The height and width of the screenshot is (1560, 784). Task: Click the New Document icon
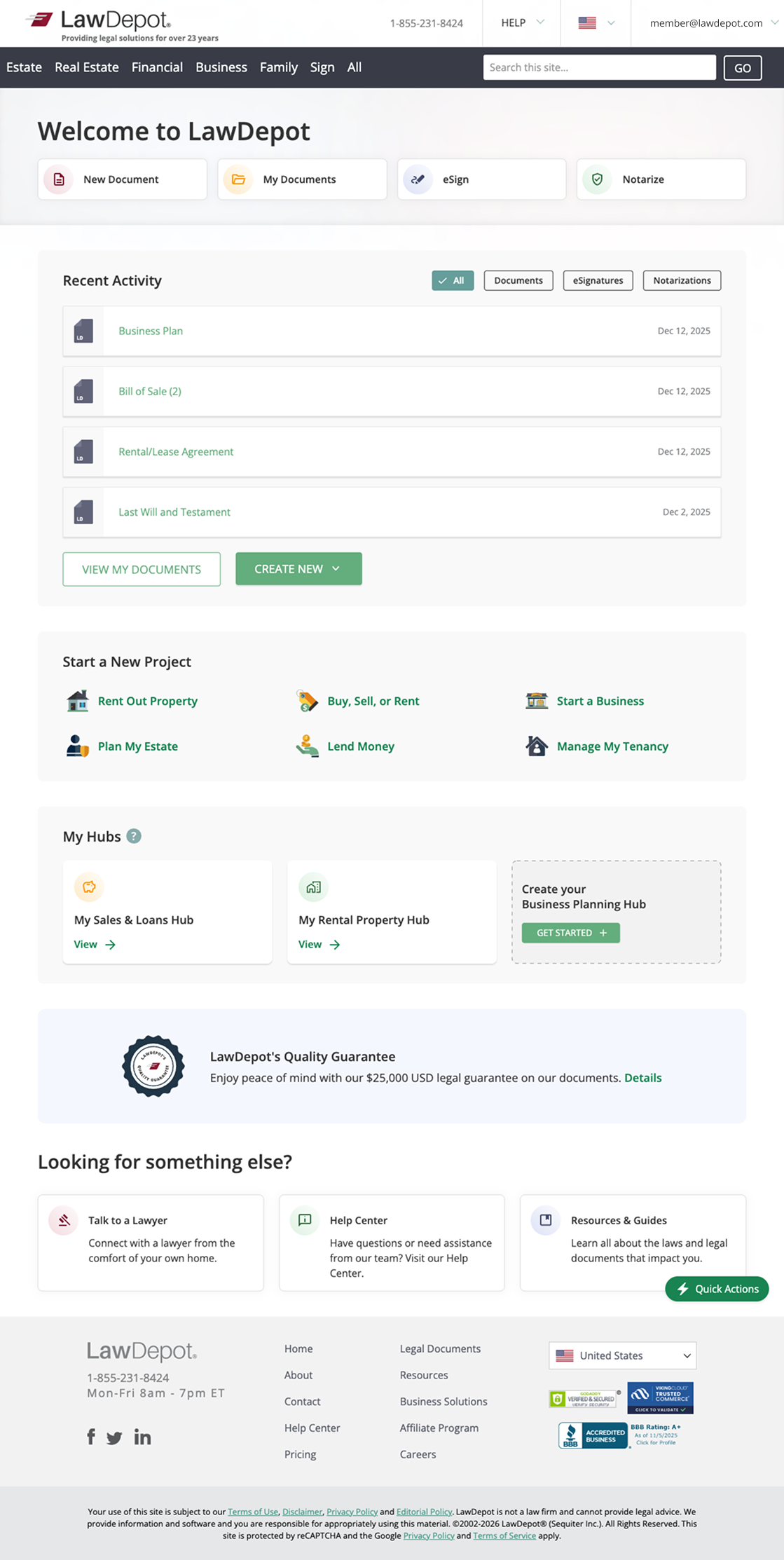(59, 179)
